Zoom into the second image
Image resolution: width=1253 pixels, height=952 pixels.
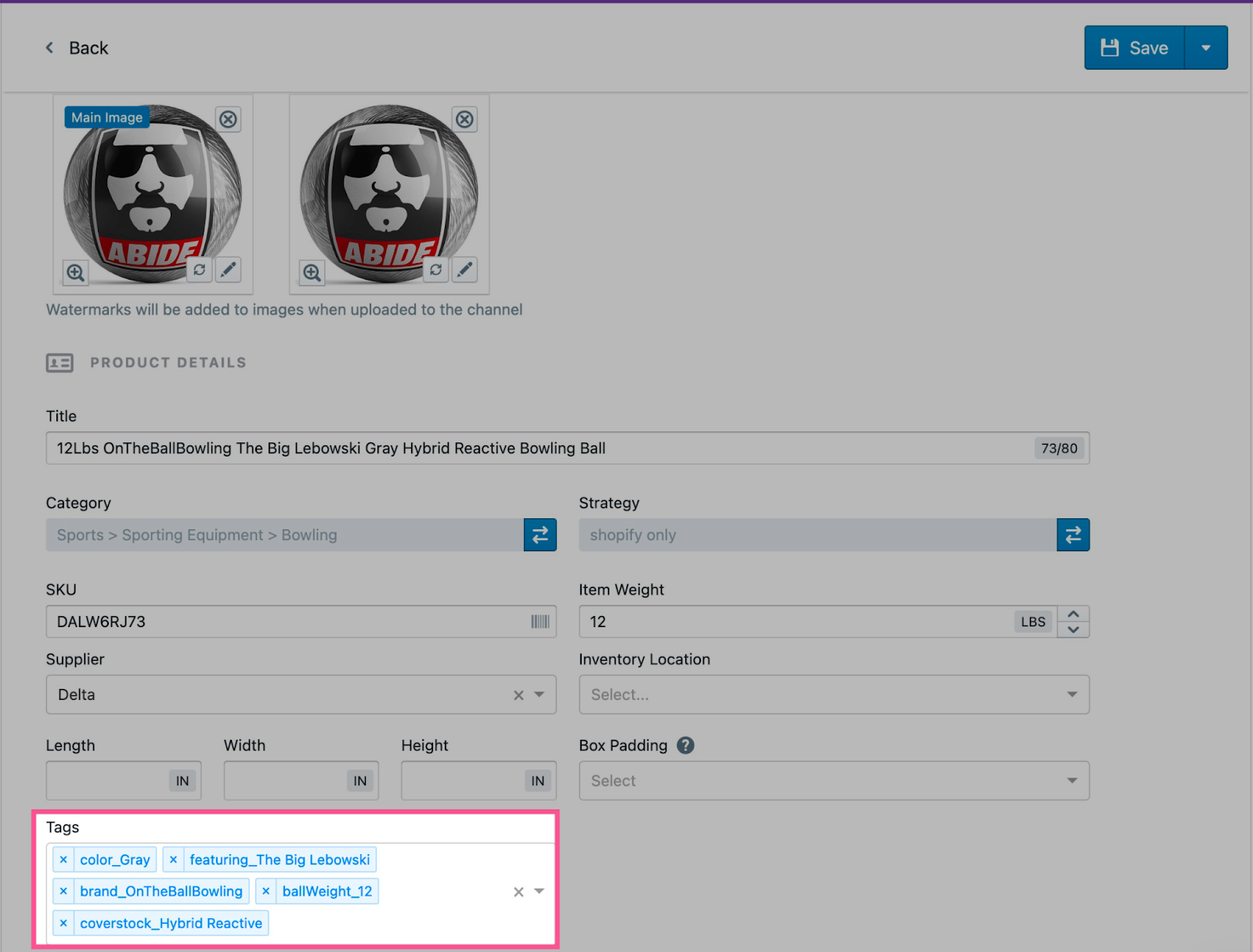pos(312,272)
